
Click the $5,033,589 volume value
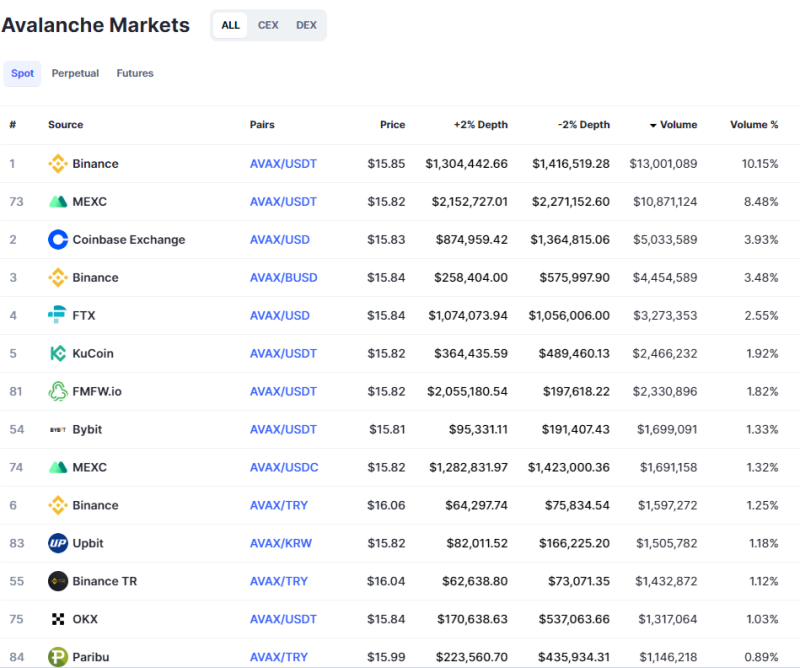tap(665, 239)
